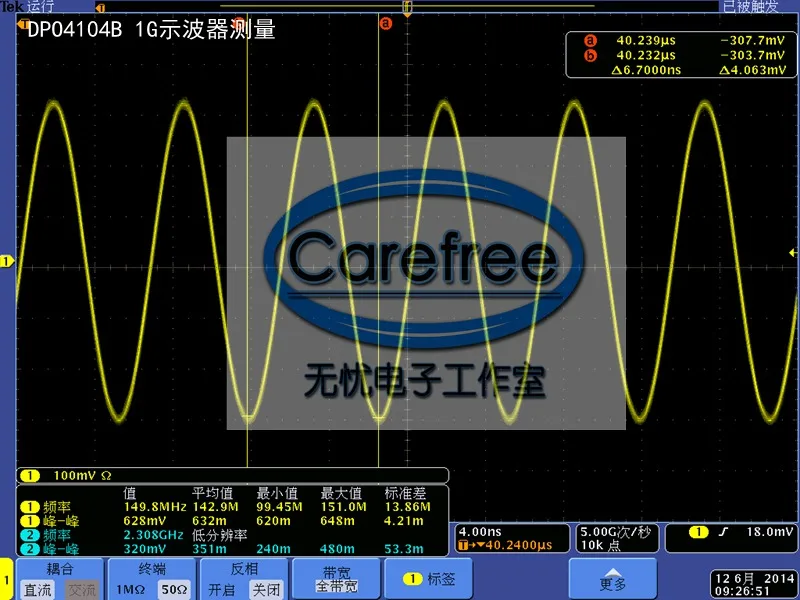Set coupling to 交流 (AC)
The height and width of the screenshot is (600, 800).
82,590
